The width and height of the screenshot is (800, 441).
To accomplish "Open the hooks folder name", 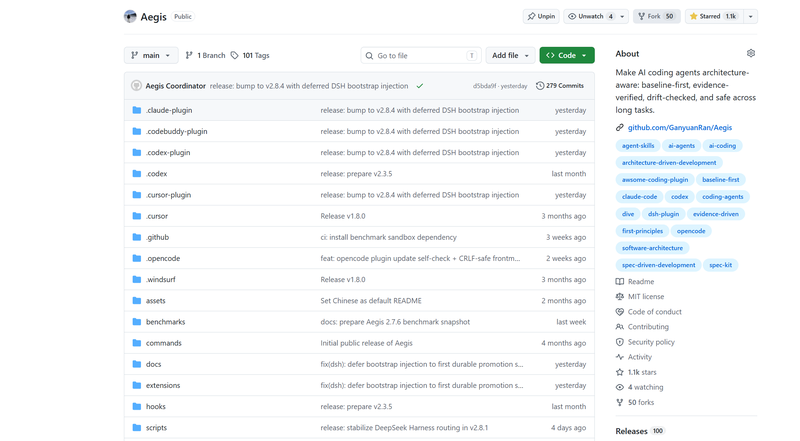I will [x=156, y=407].
